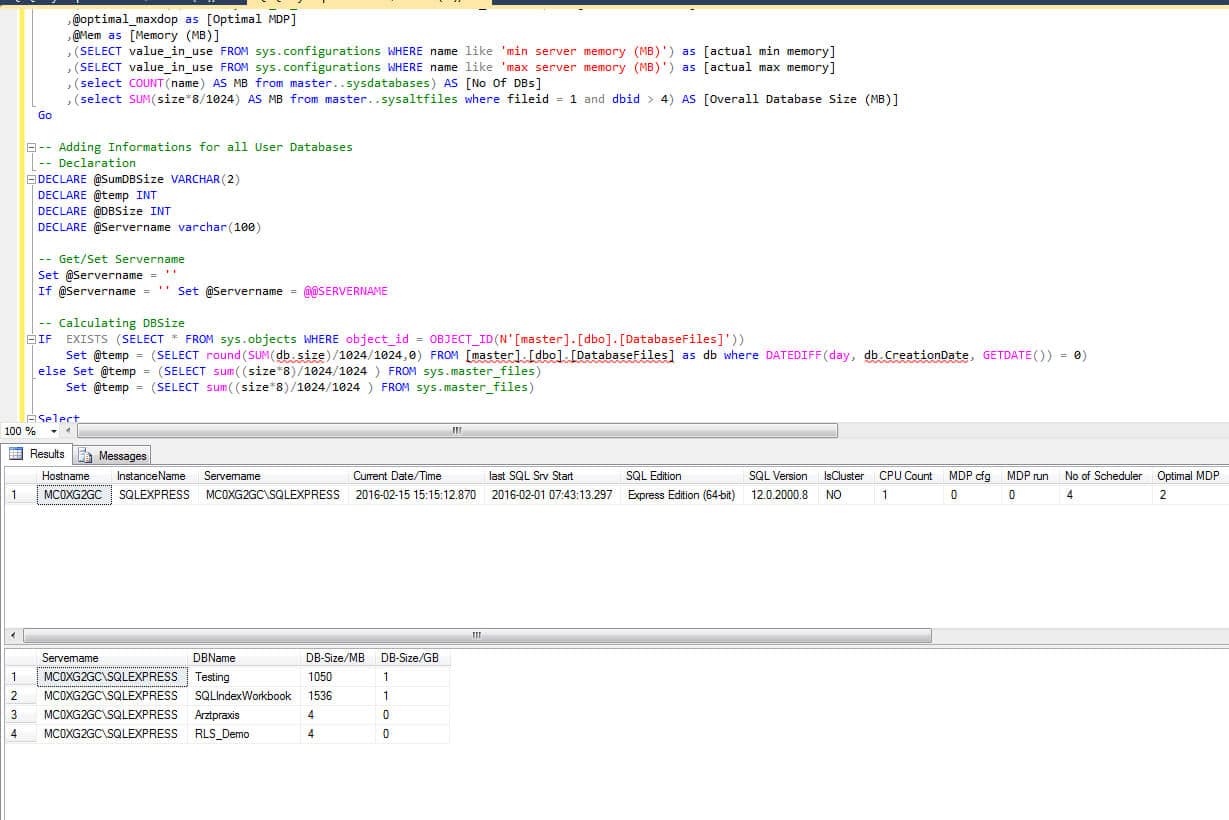
Task: Collapse the IF EXISTS code block
Action: tap(32, 339)
